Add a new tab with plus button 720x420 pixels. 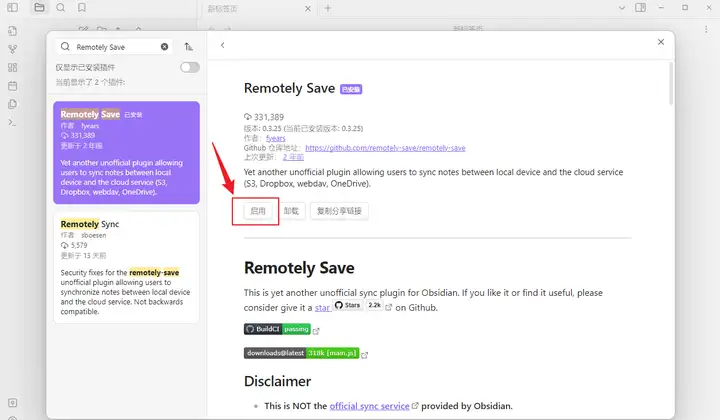coord(328,8)
